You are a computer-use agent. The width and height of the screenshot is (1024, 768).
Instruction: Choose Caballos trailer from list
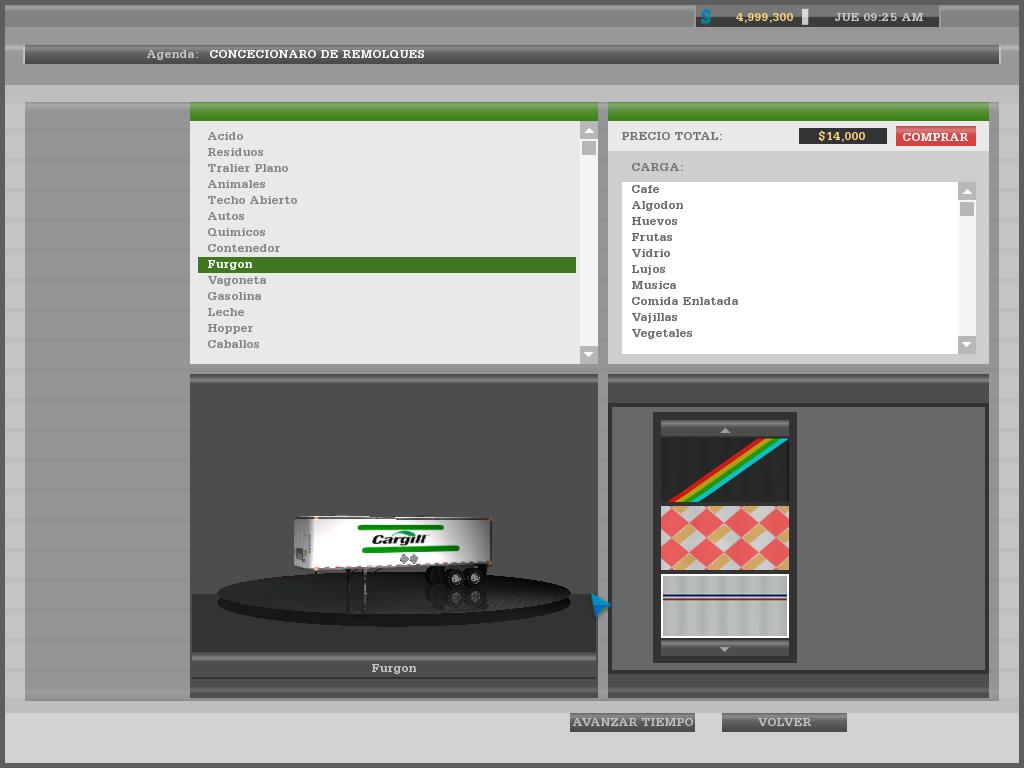point(233,344)
